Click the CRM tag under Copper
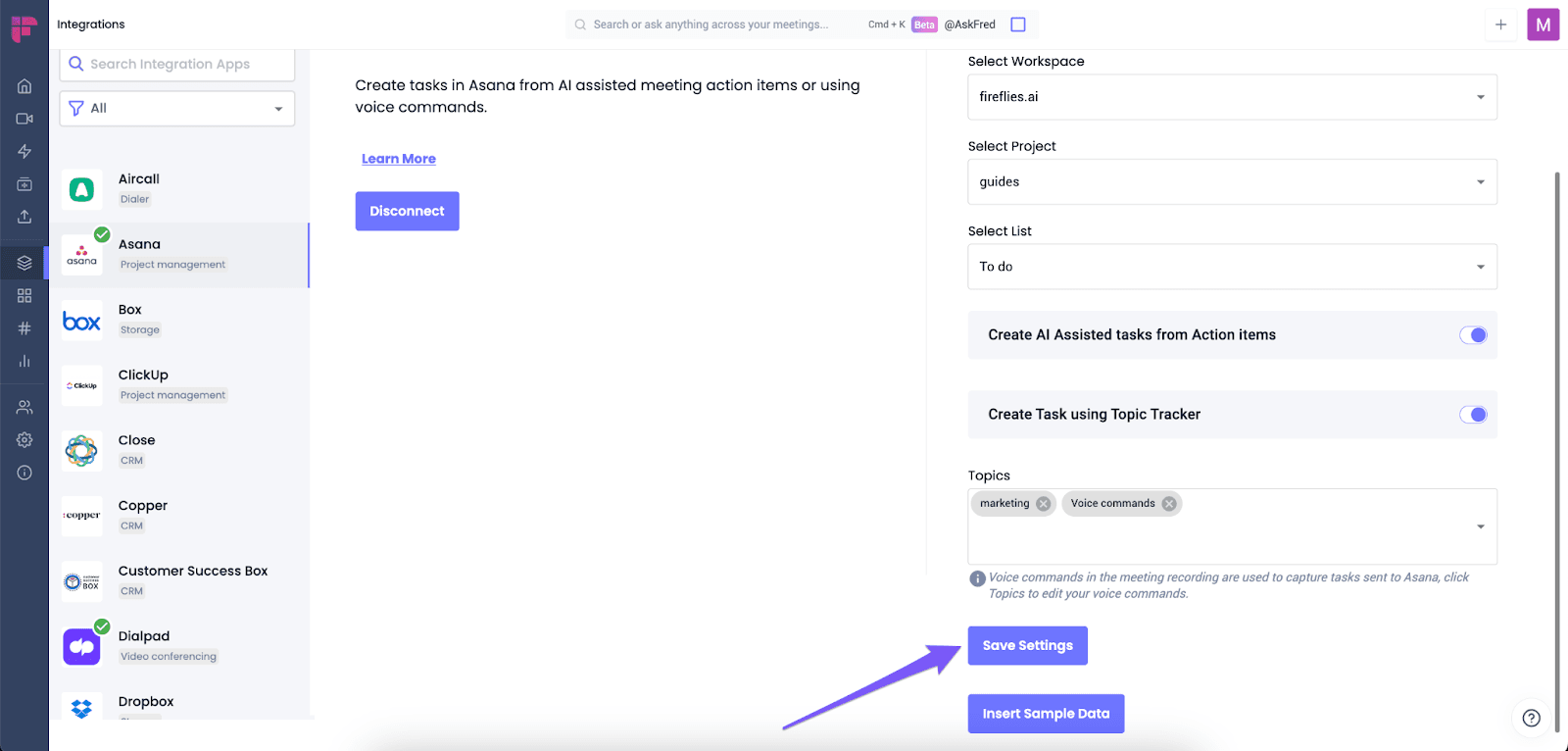 pyautogui.click(x=132, y=526)
